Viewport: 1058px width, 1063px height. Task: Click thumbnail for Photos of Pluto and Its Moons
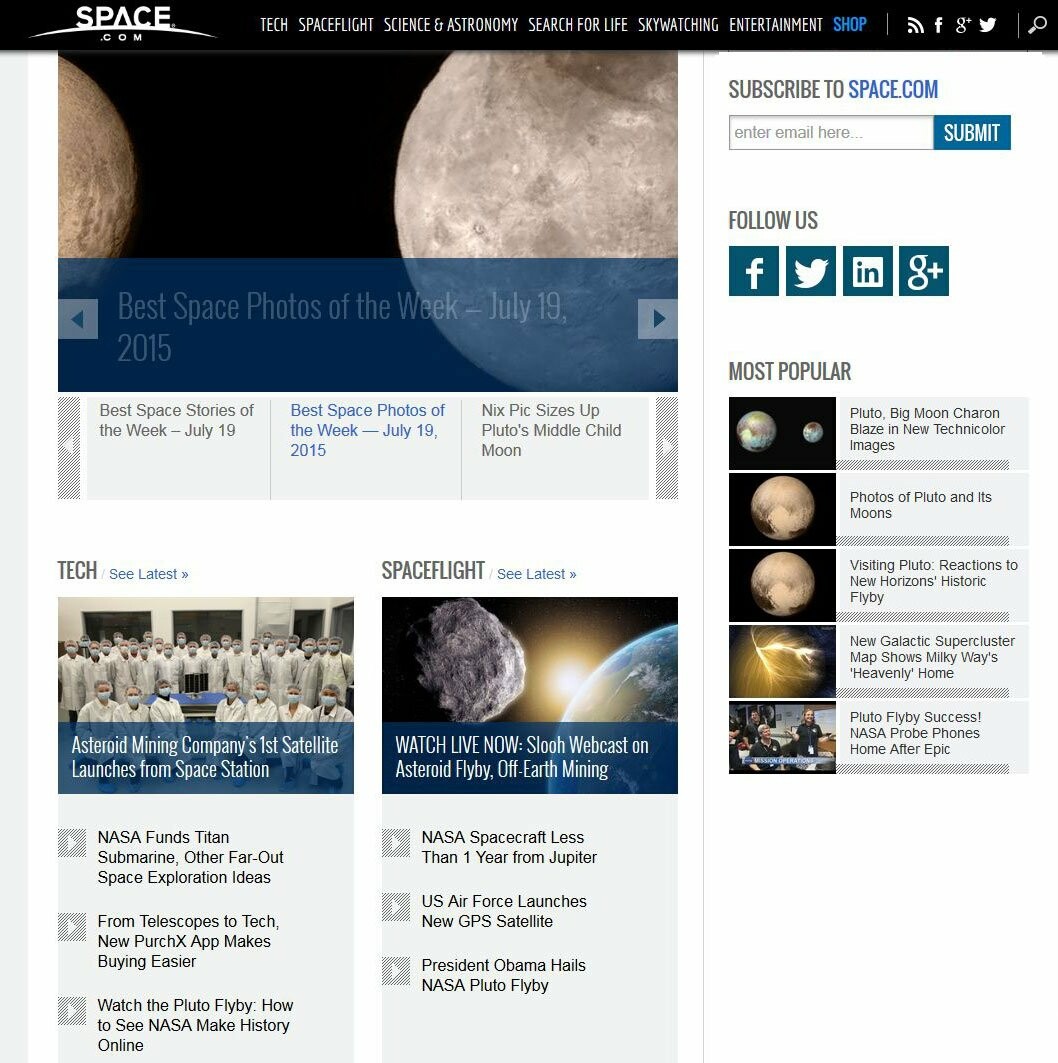click(x=782, y=509)
